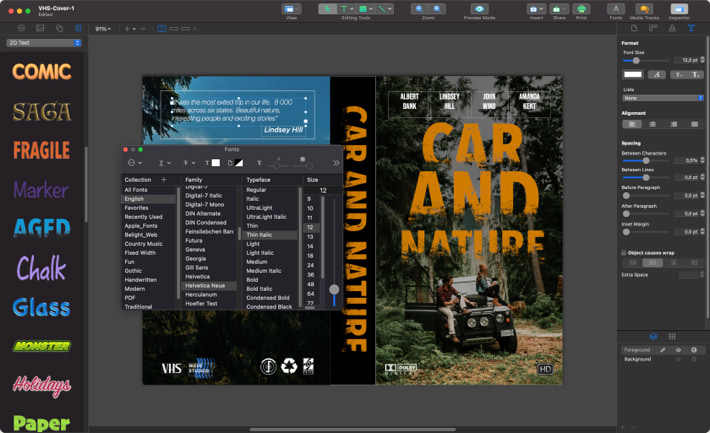Open Media Tracks from the toolbar

click(644, 9)
